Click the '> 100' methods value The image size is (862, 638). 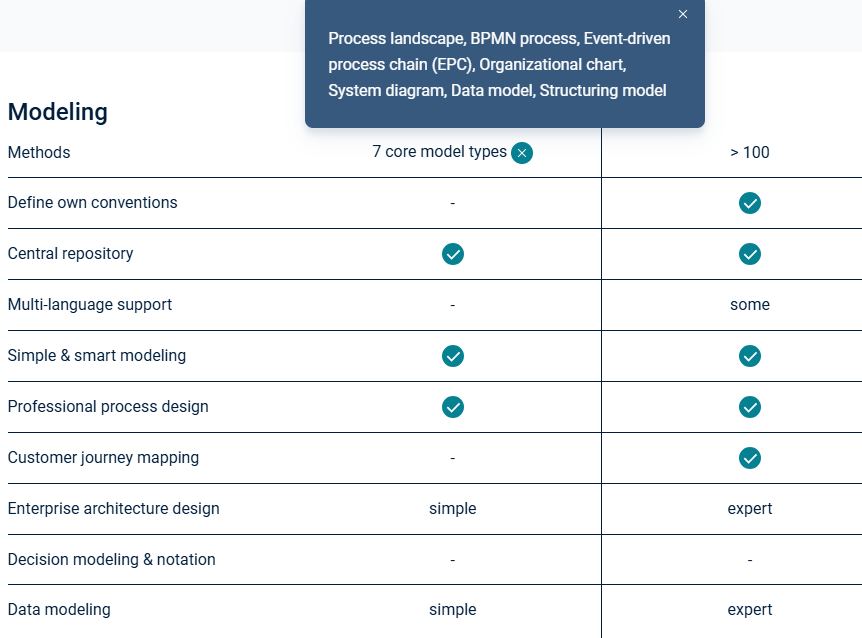pyautogui.click(x=750, y=152)
